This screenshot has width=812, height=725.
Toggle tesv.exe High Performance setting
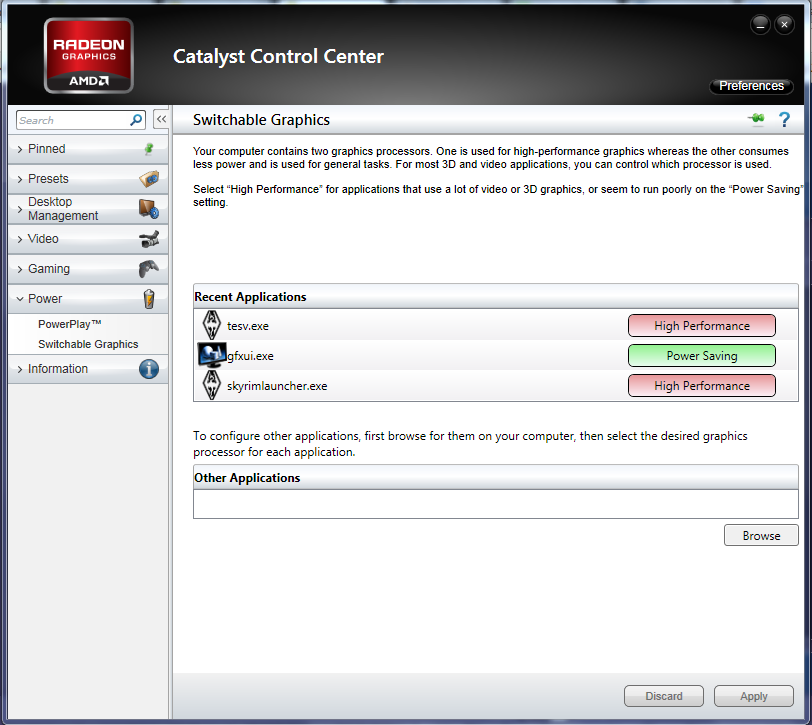coord(702,326)
